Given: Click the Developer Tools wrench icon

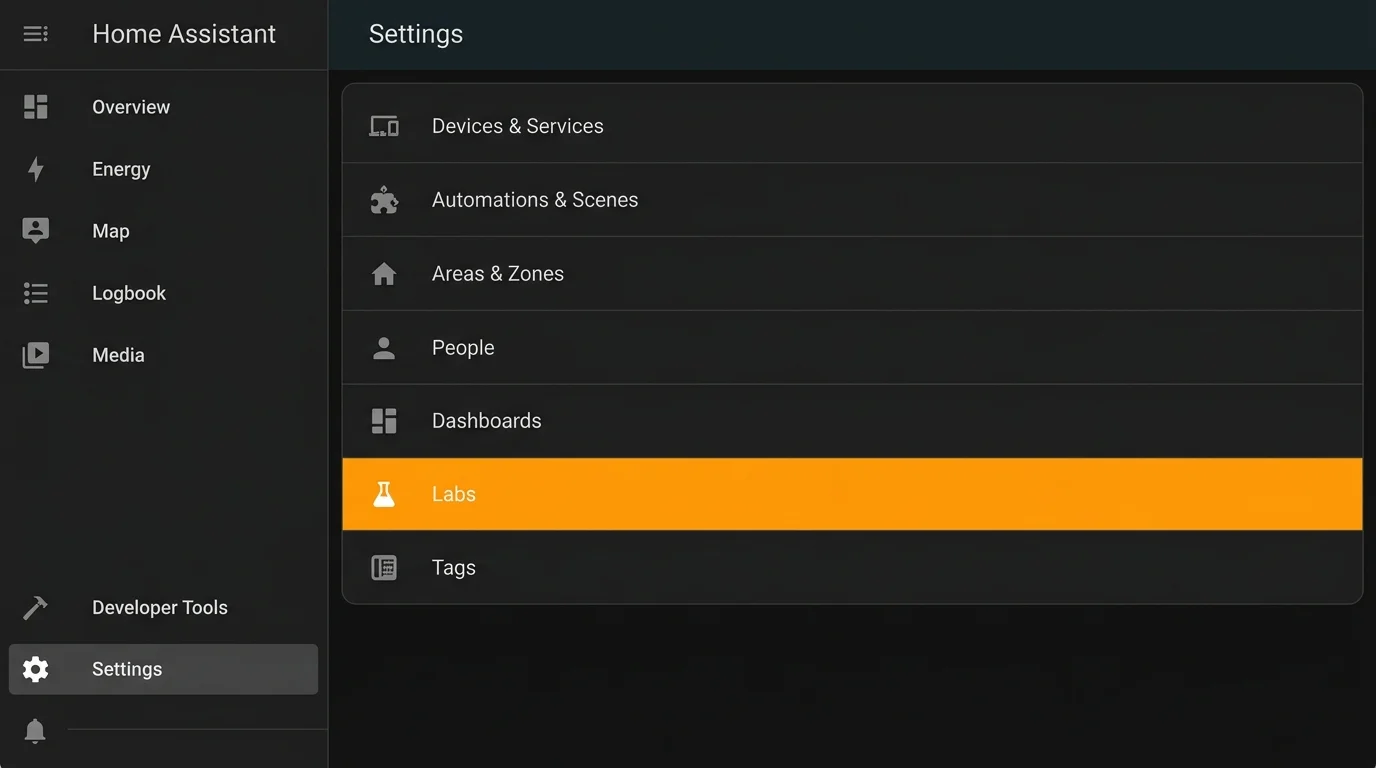Looking at the screenshot, I should tap(35, 607).
